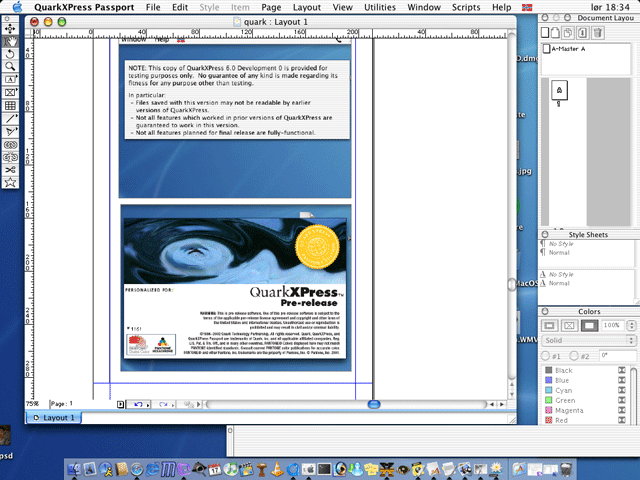Select gradient radio button #2

tap(574, 356)
